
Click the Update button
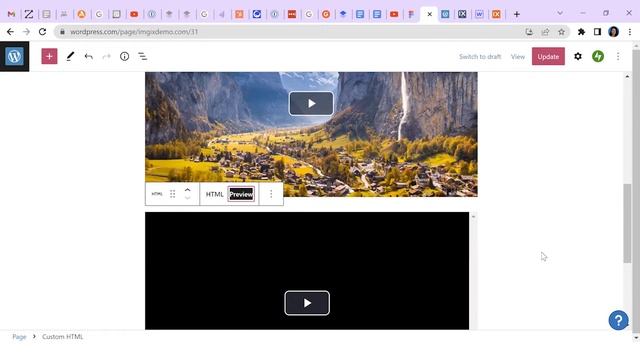(548, 56)
